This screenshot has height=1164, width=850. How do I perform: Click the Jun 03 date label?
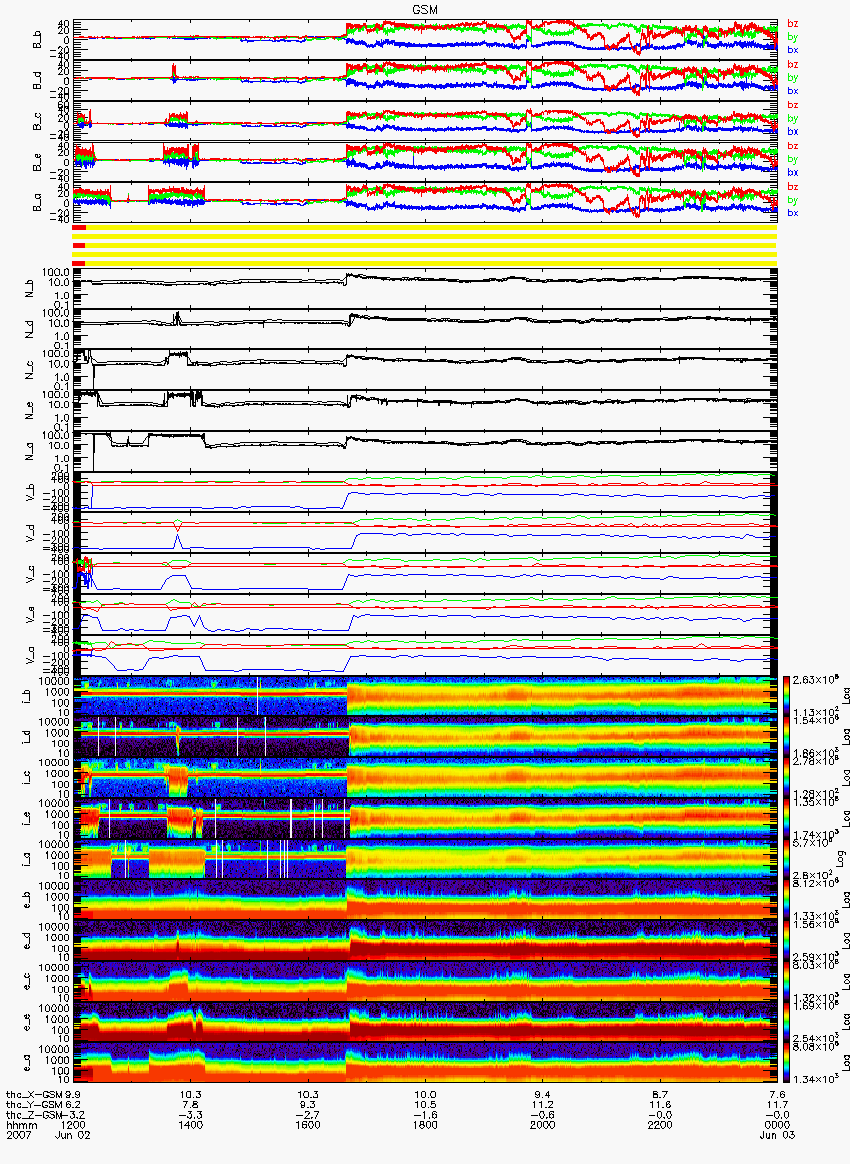tap(777, 1135)
